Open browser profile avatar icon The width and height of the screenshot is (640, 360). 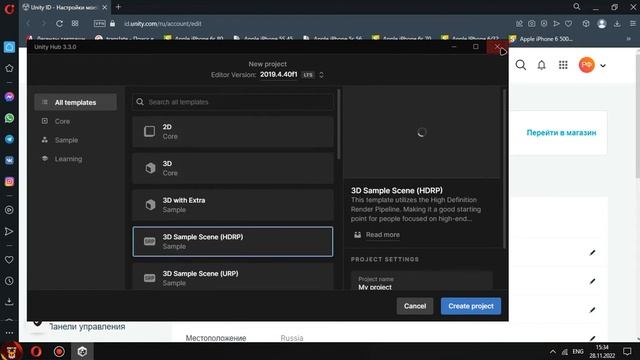coord(602,24)
